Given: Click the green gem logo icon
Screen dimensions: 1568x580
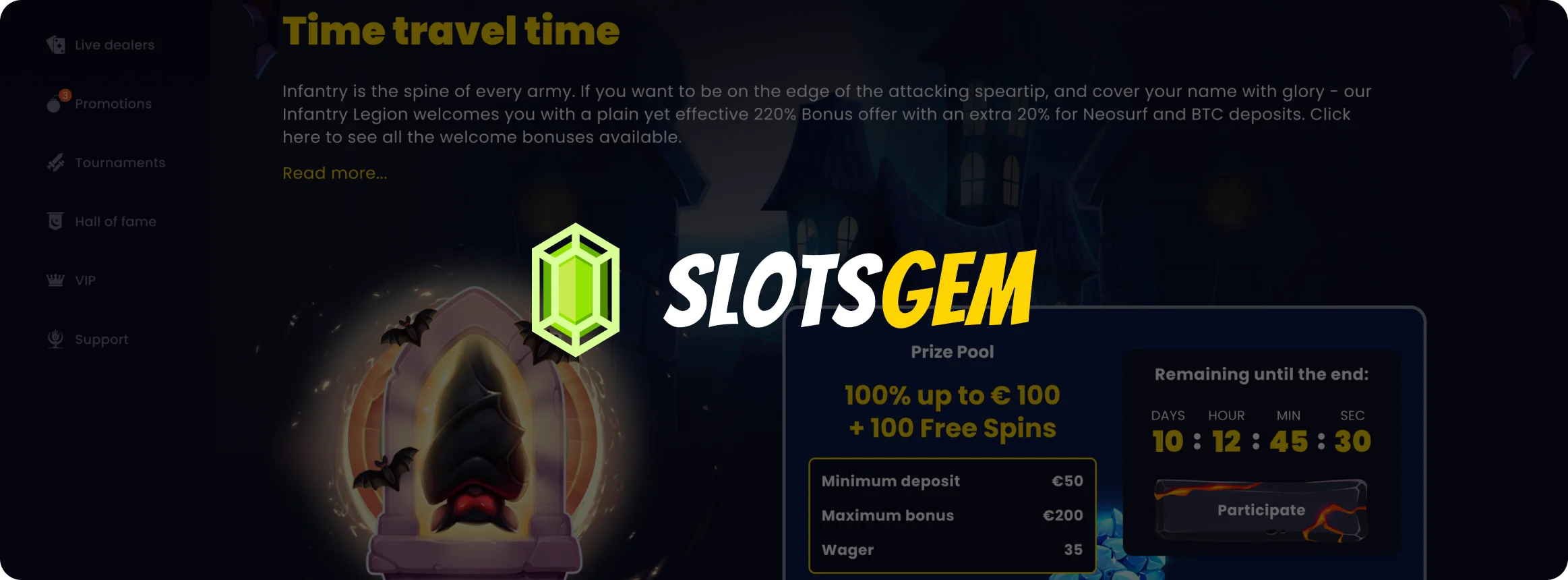Looking at the screenshot, I should pyautogui.click(x=575, y=290).
